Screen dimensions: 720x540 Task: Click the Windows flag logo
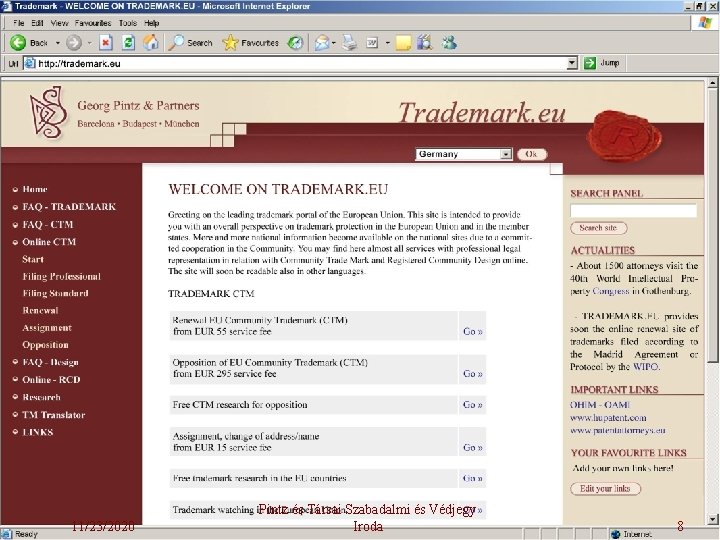pyautogui.click(x=705, y=22)
